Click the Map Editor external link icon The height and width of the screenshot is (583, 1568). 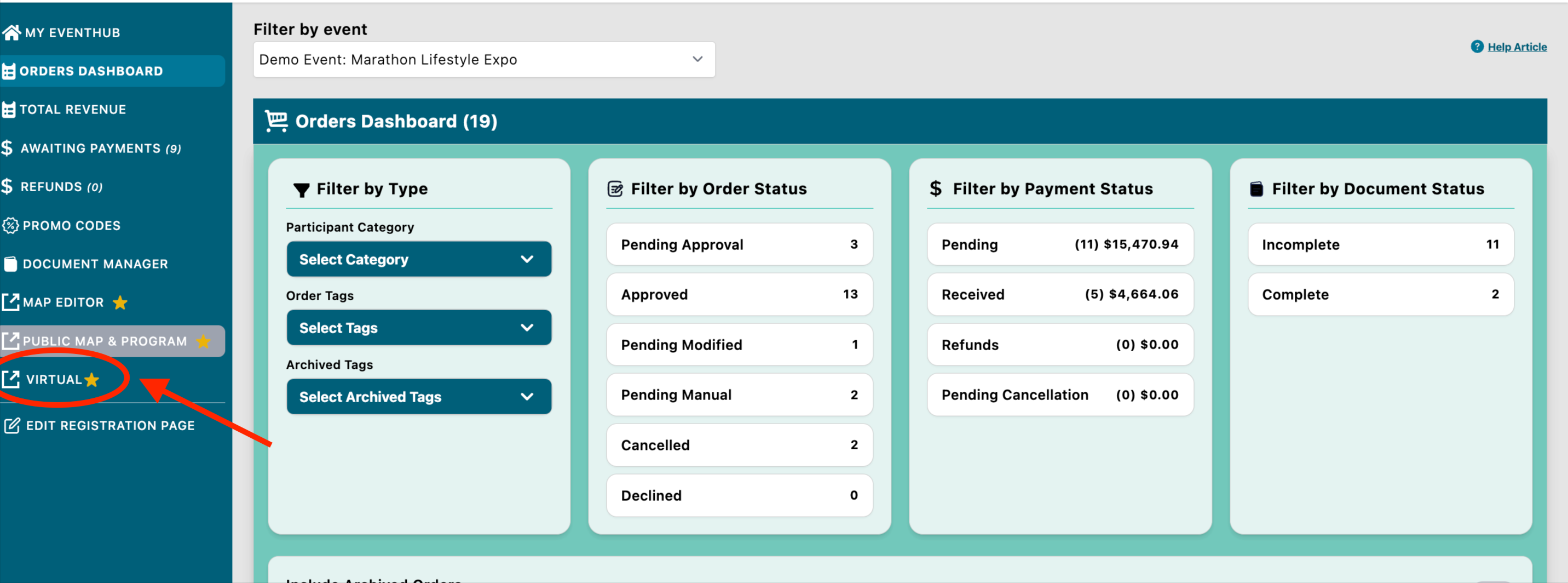tap(10, 302)
